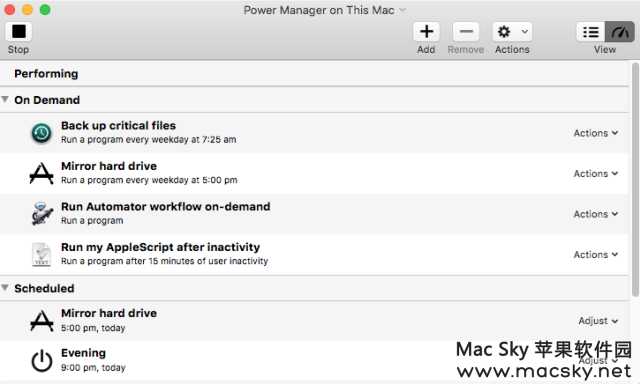The height and width of the screenshot is (384, 640).
Task: Click the vertical scrollbar thumb
Action: (635, 180)
